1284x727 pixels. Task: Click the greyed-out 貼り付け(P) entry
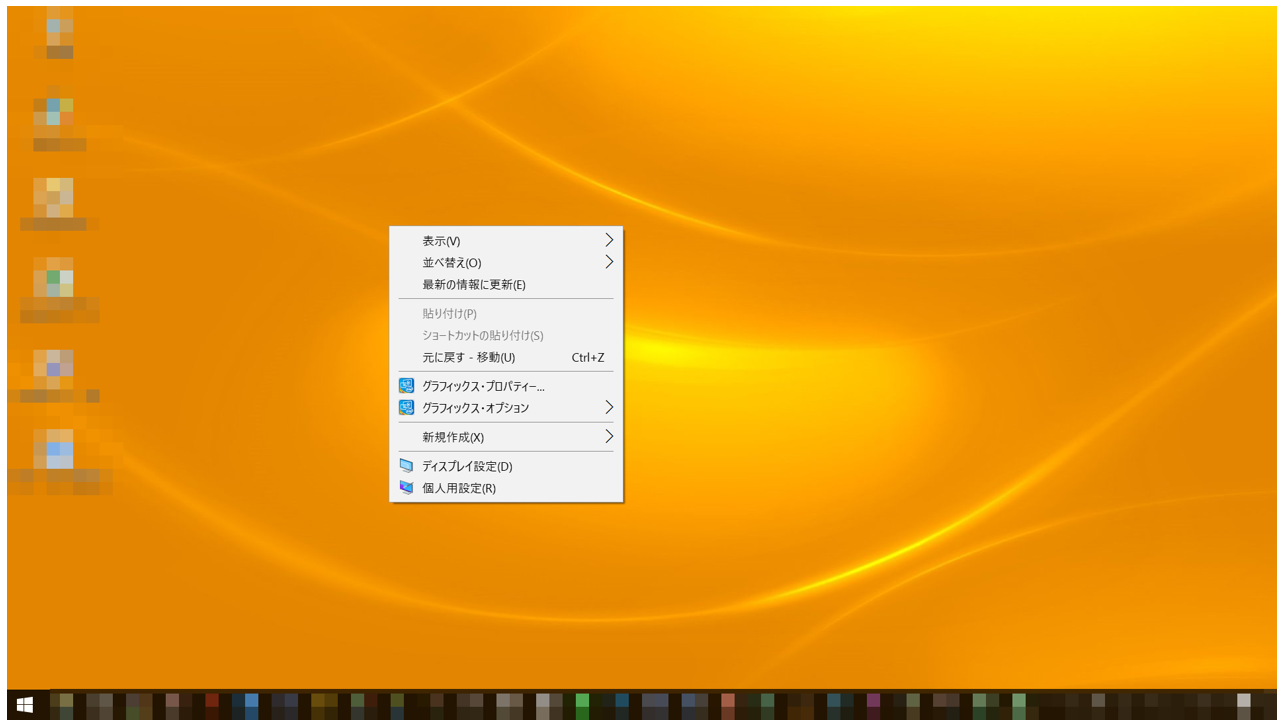click(449, 314)
